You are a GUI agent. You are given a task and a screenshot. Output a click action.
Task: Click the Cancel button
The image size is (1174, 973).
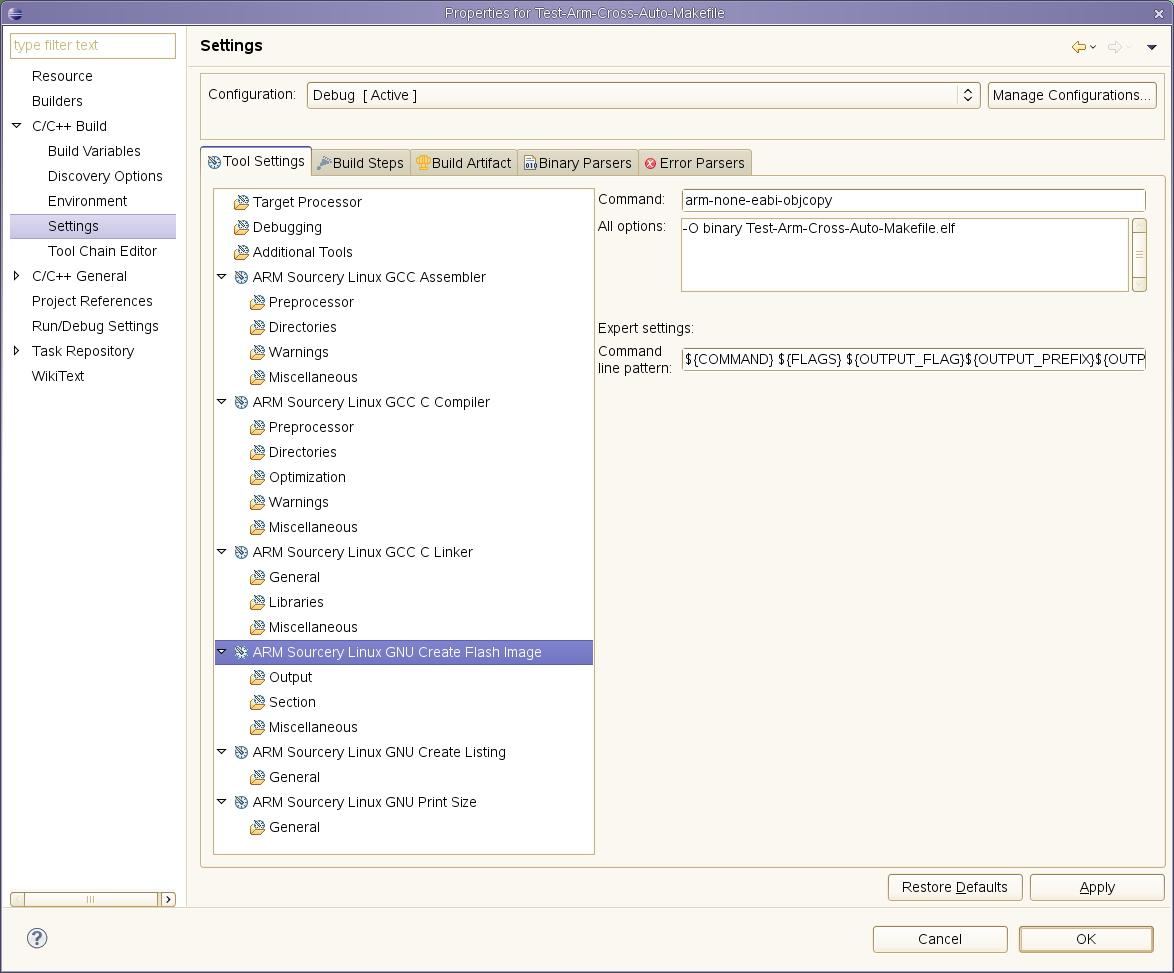940,939
